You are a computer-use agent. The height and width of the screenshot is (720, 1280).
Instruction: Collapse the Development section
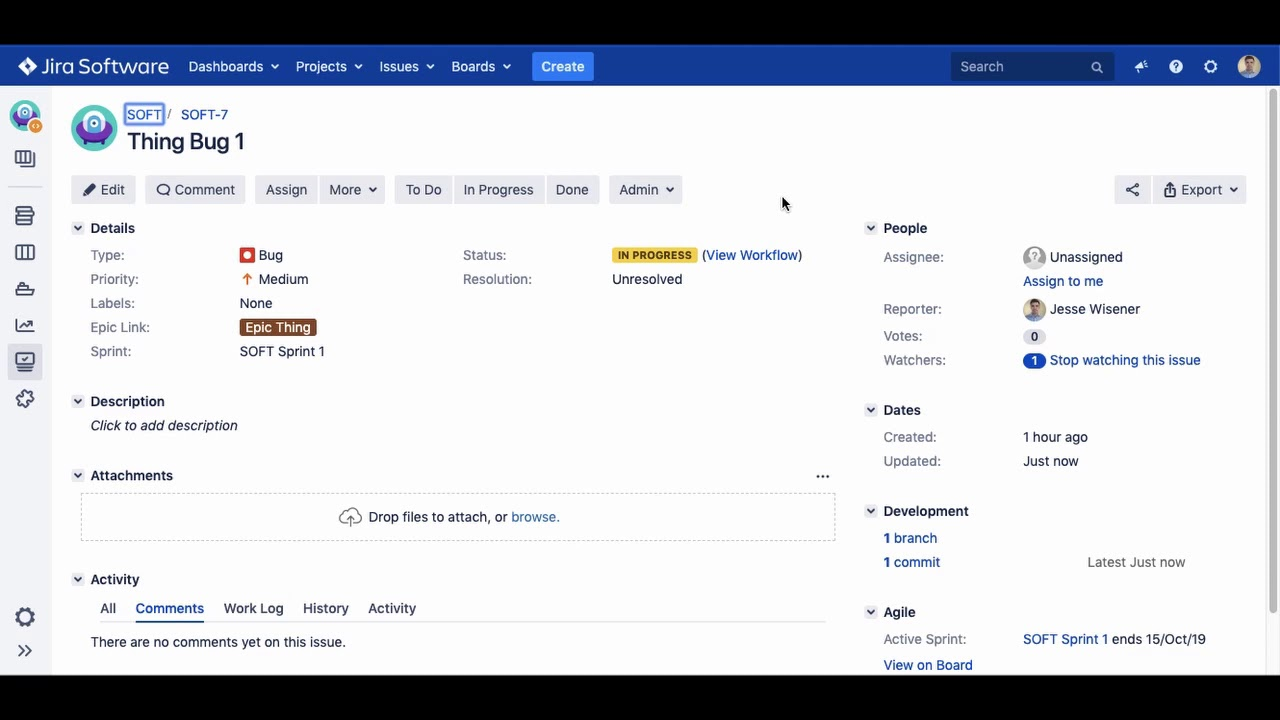click(x=871, y=512)
